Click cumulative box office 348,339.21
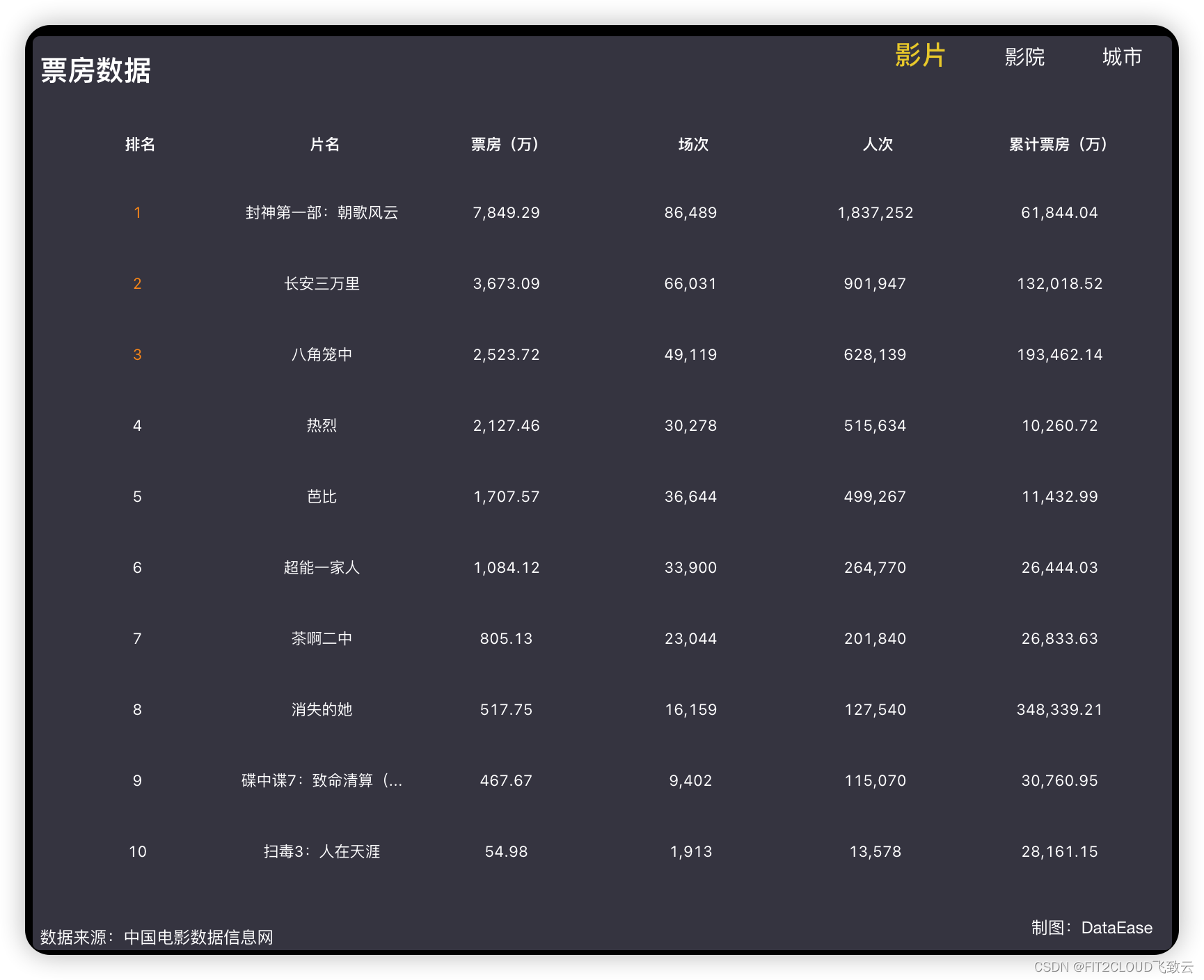 pyautogui.click(x=1059, y=709)
